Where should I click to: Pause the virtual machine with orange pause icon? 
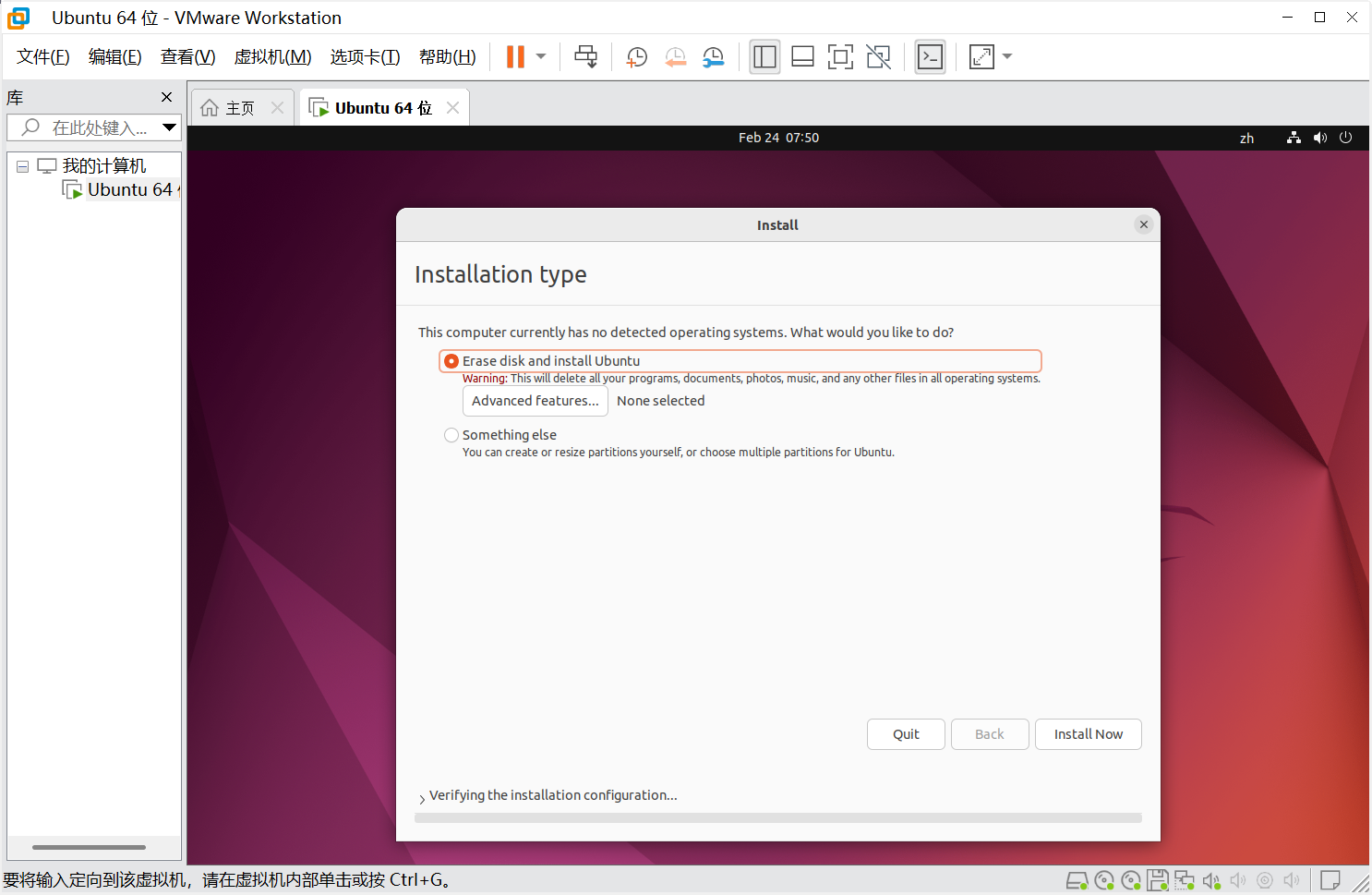tap(515, 57)
